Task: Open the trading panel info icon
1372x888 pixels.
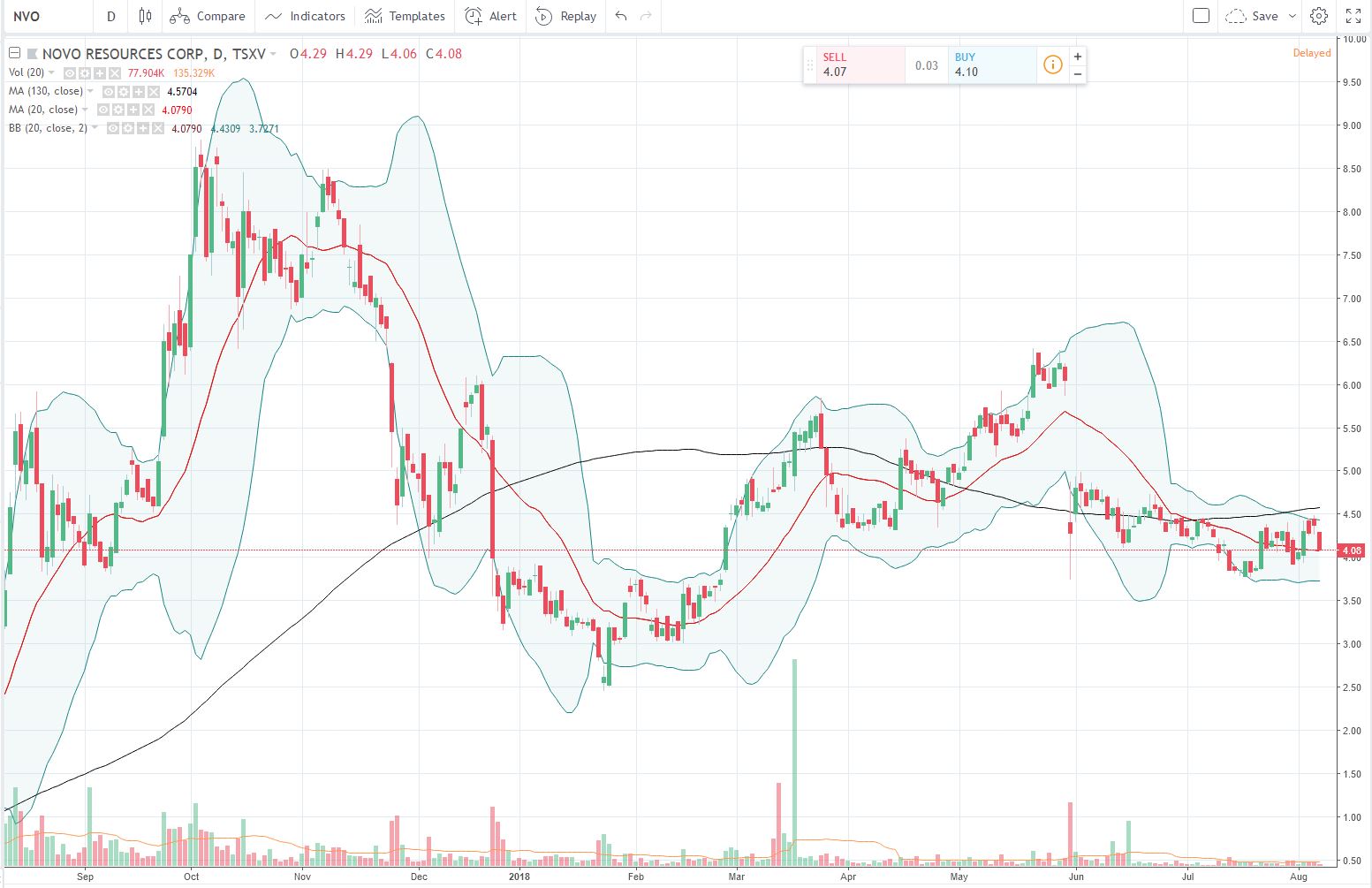Action: [x=1052, y=65]
